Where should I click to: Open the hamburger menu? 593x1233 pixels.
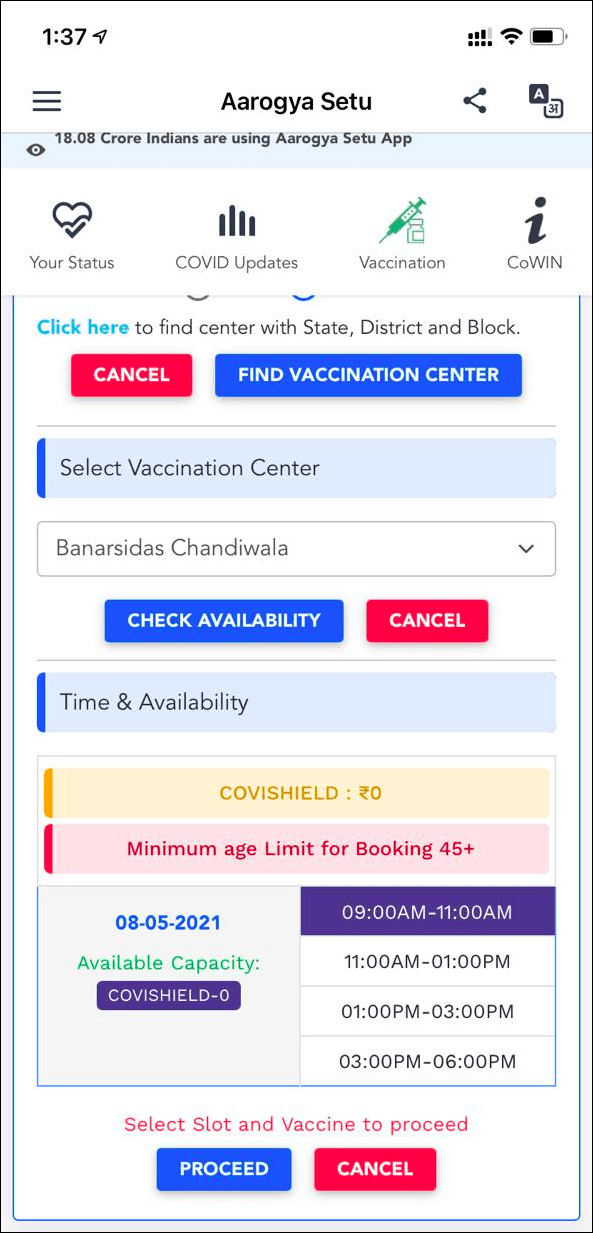coord(47,101)
